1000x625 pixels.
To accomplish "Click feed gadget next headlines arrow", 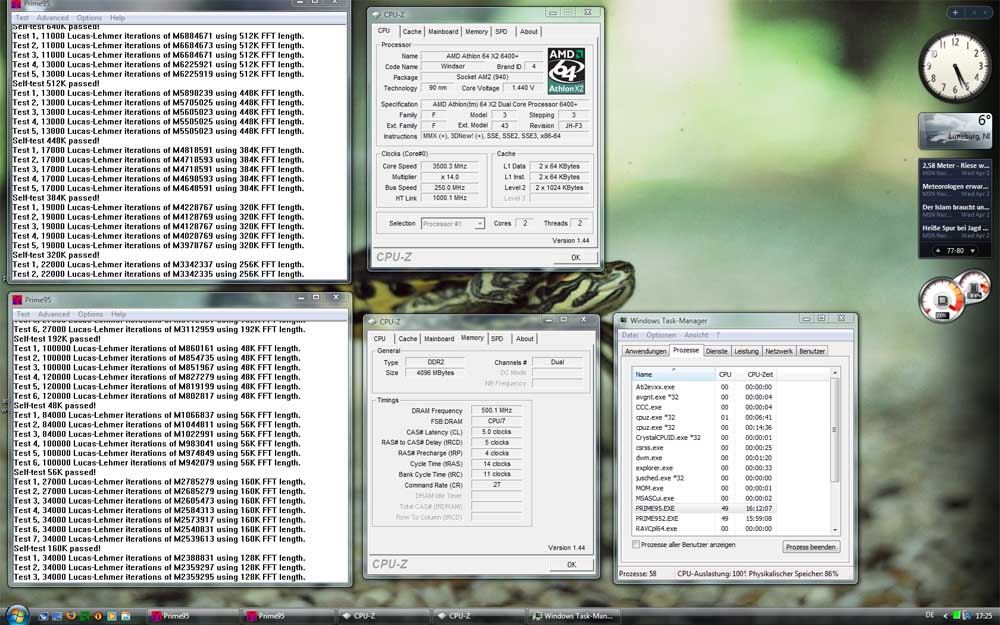I will [x=972, y=251].
